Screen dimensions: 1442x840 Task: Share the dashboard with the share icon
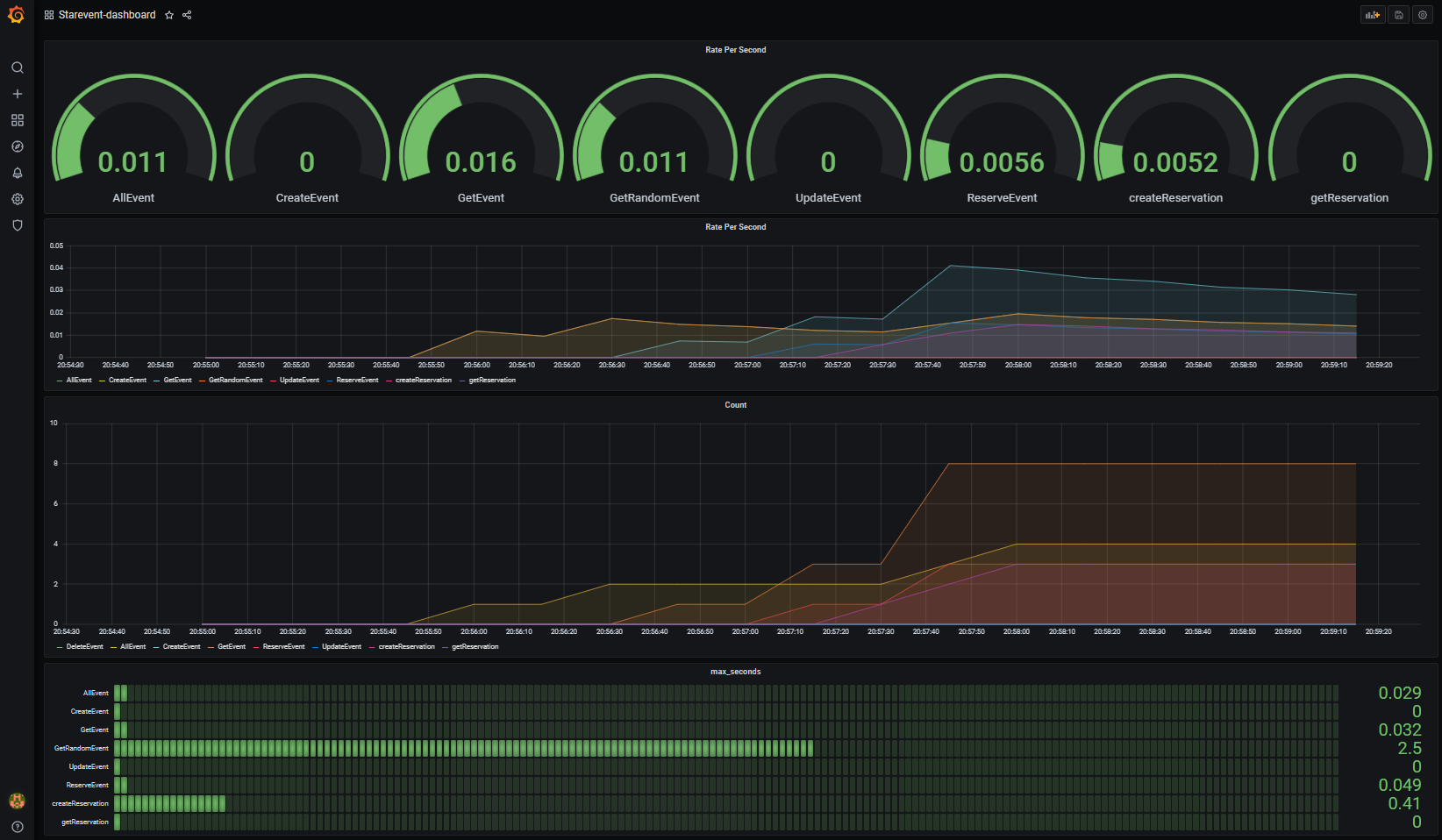click(187, 15)
